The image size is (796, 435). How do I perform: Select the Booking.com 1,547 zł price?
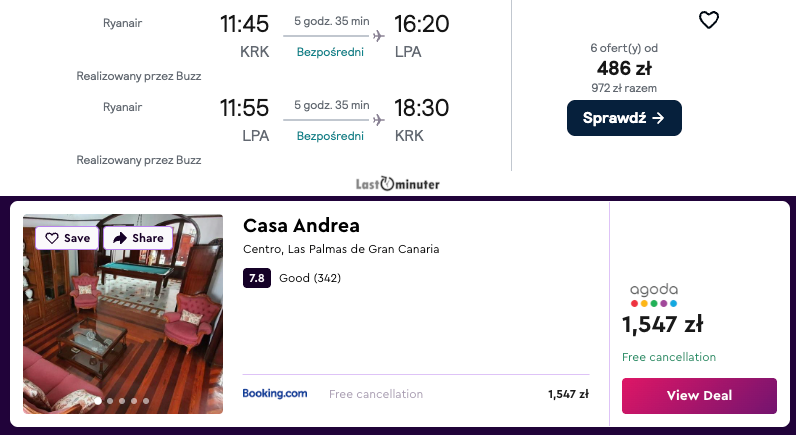[x=568, y=394]
